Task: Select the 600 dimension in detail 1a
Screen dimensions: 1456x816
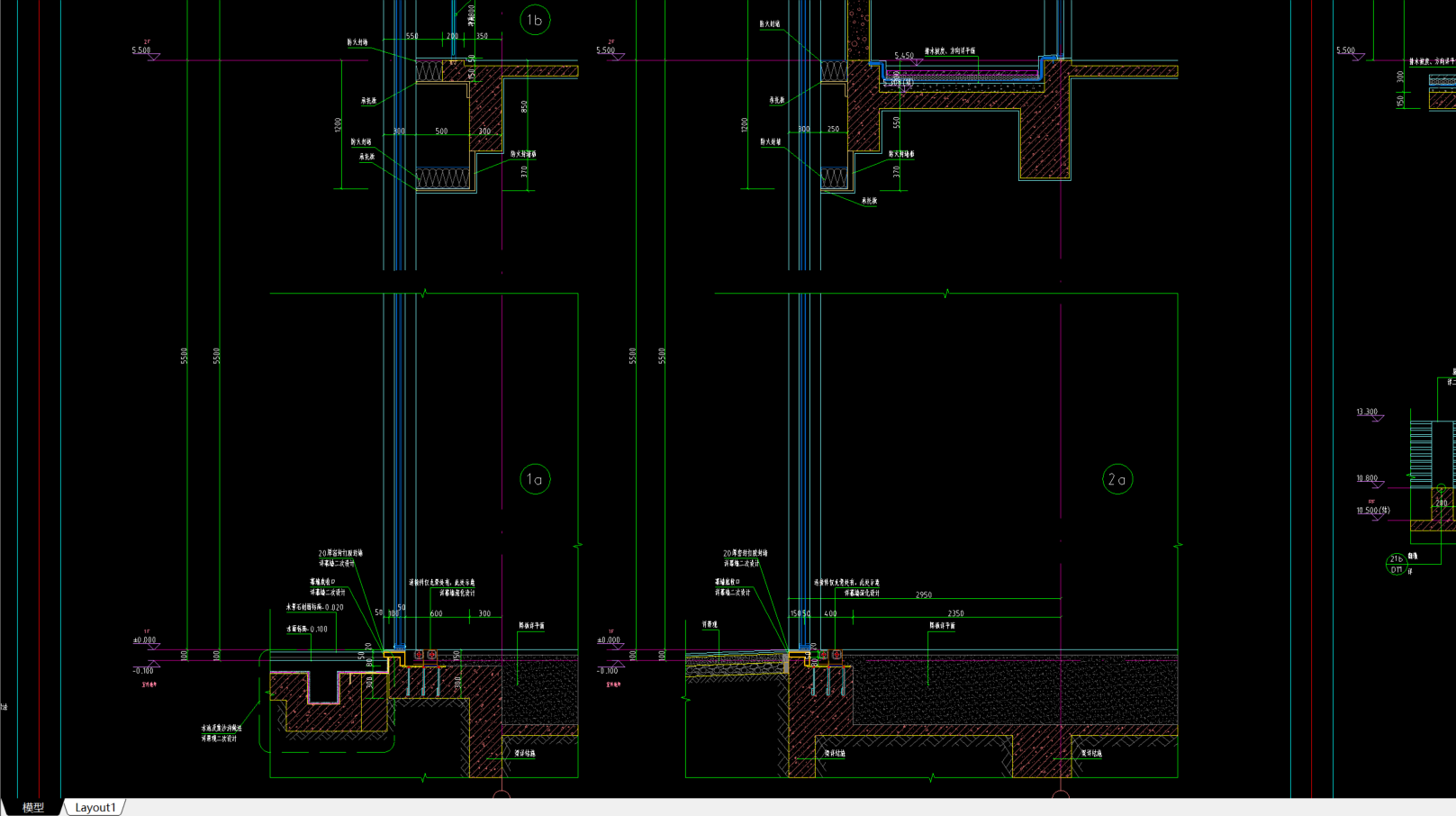Action: [x=436, y=613]
